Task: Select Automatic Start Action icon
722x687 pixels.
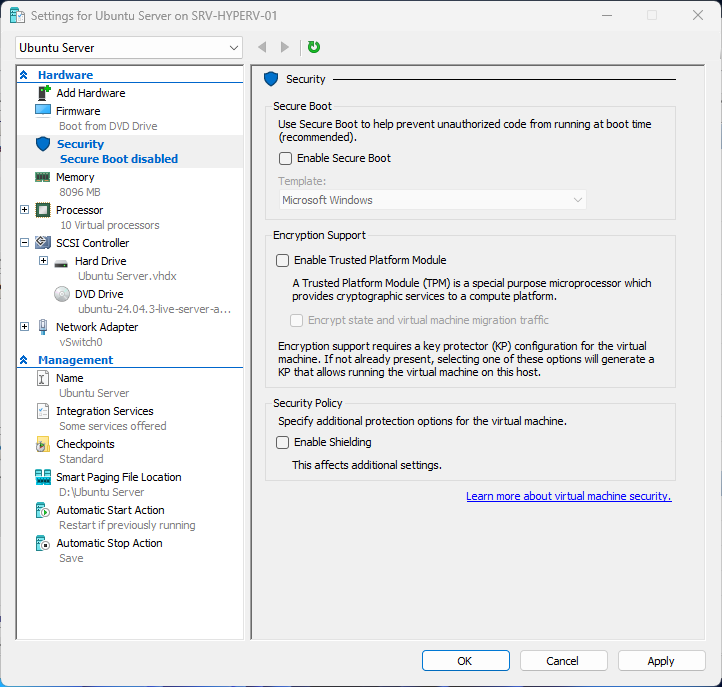Action: (43, 510)
